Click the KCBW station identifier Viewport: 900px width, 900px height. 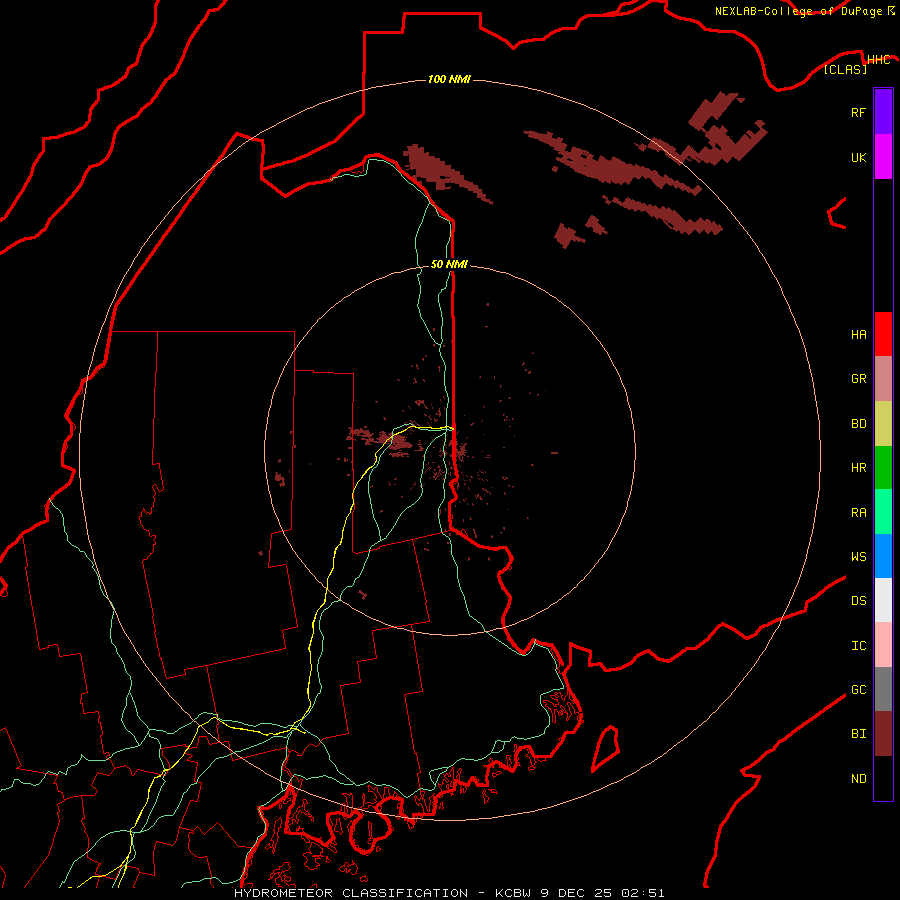514,893
